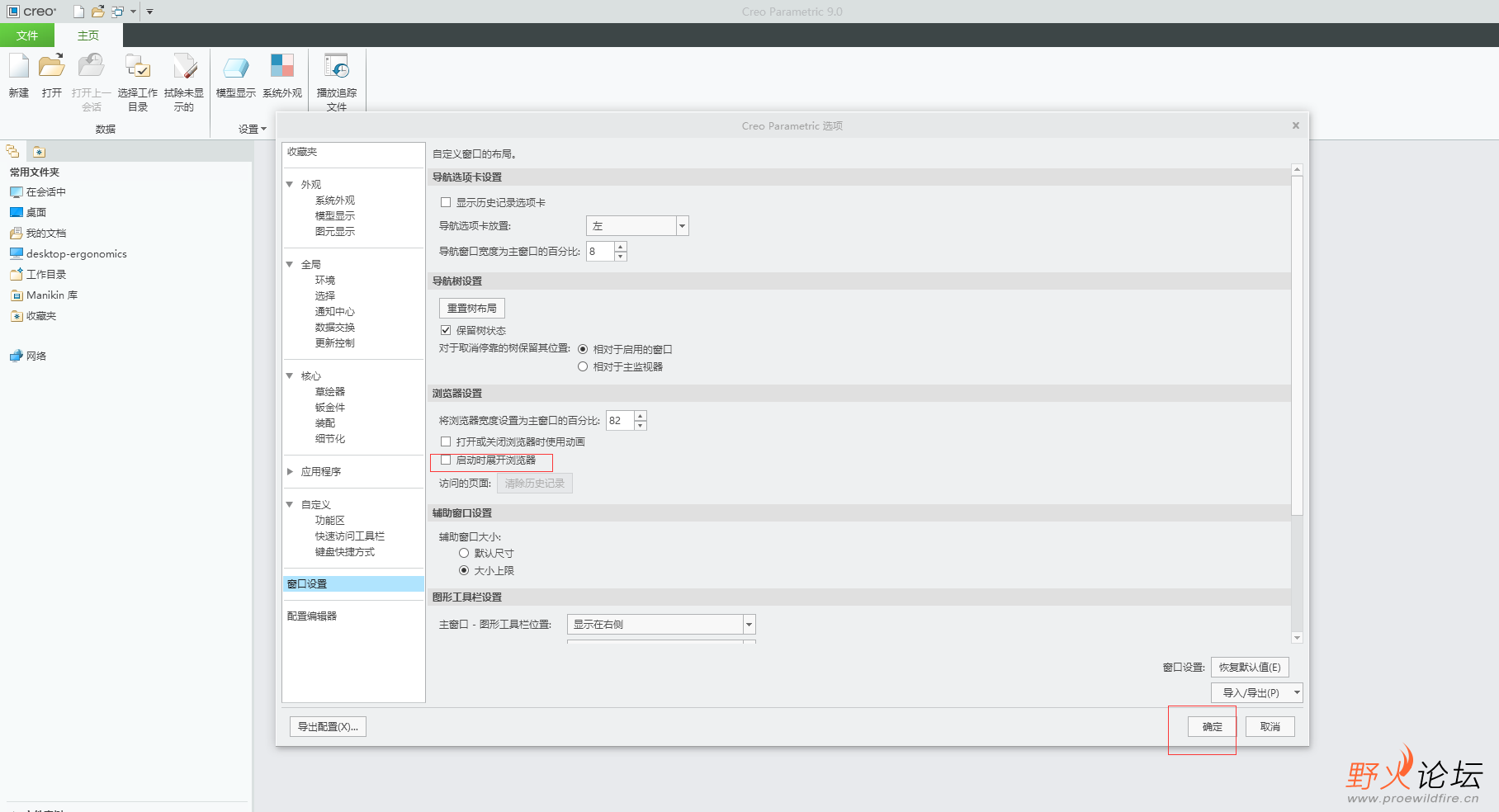Open the 文件 menu tab
Screen dimensions: 1499x812
pos(27,35)
